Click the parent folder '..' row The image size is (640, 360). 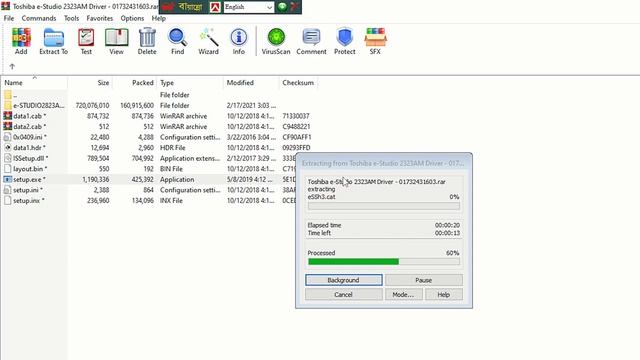(159, 95)
